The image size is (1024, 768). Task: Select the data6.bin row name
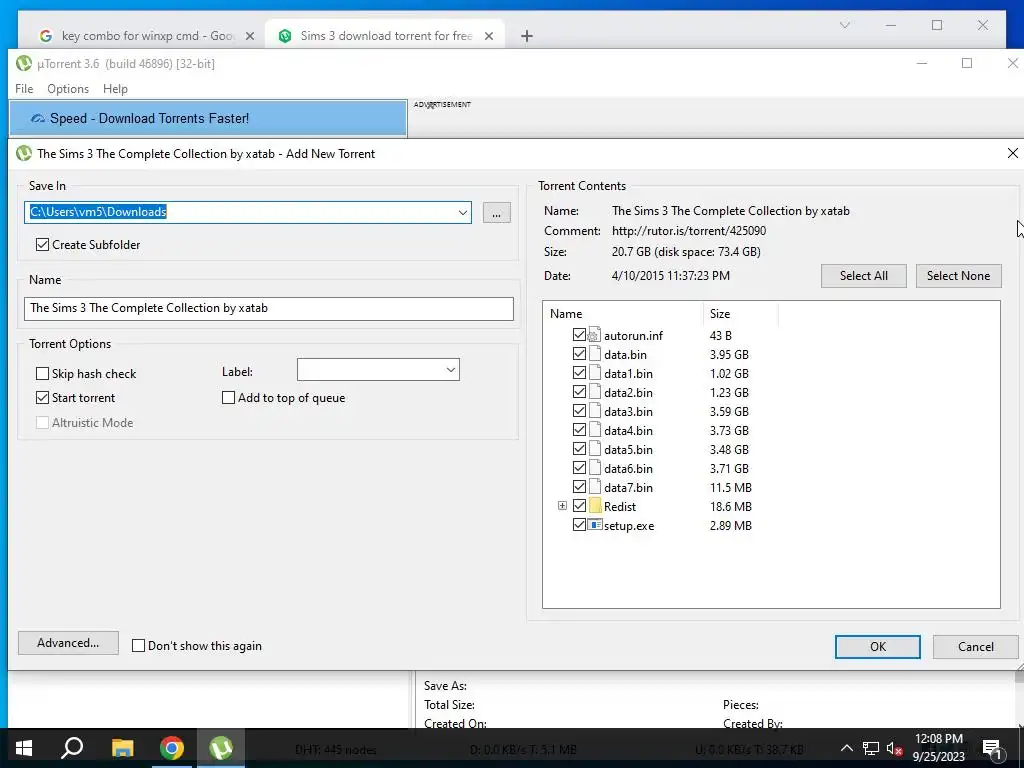pos(628,468)
